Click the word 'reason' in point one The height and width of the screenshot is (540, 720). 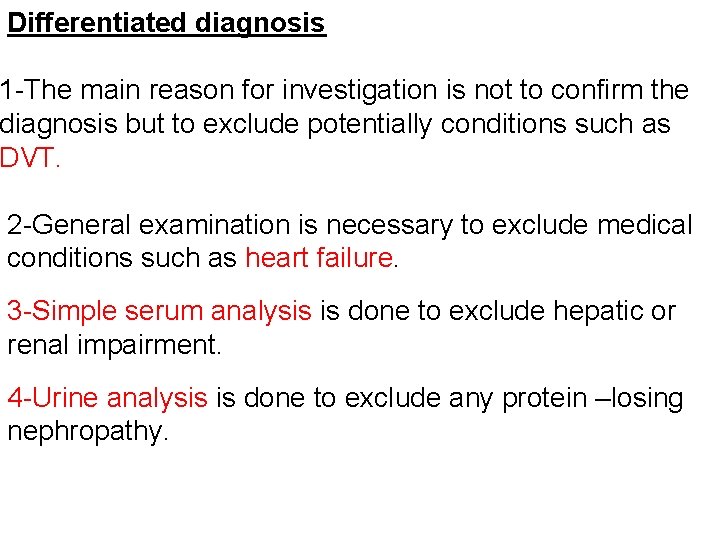191,90
